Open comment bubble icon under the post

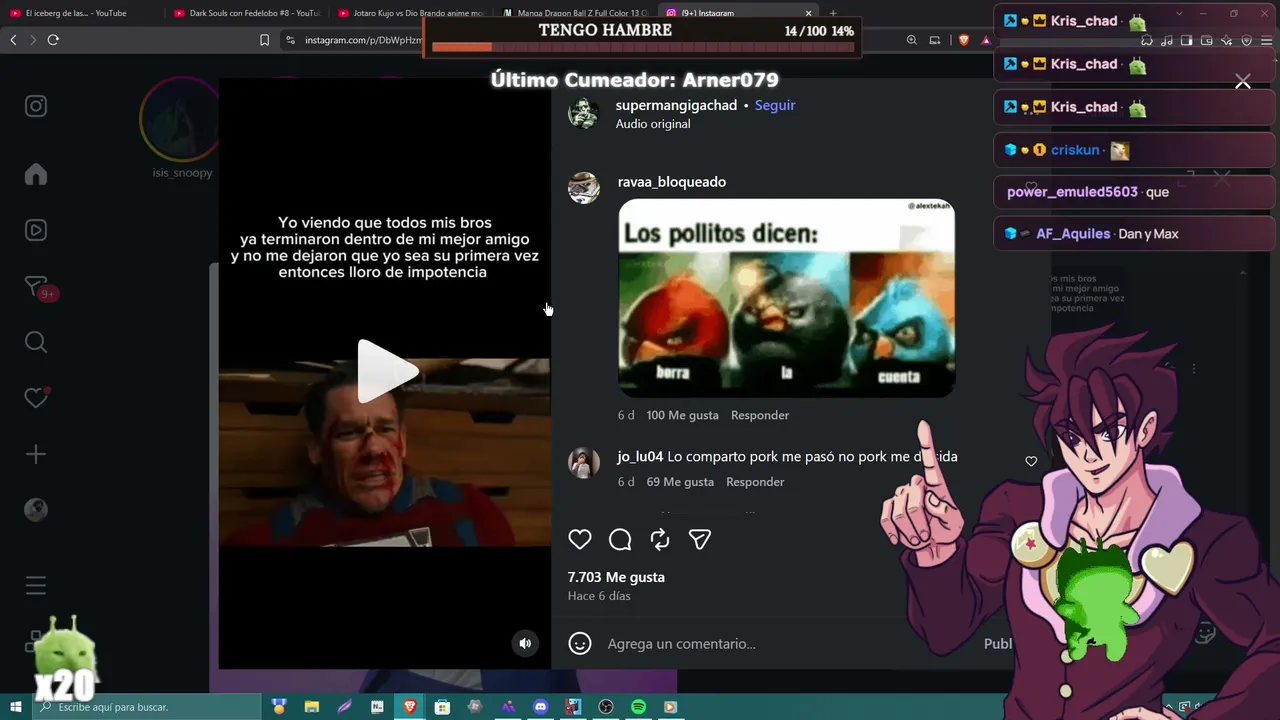coord(620,540)
